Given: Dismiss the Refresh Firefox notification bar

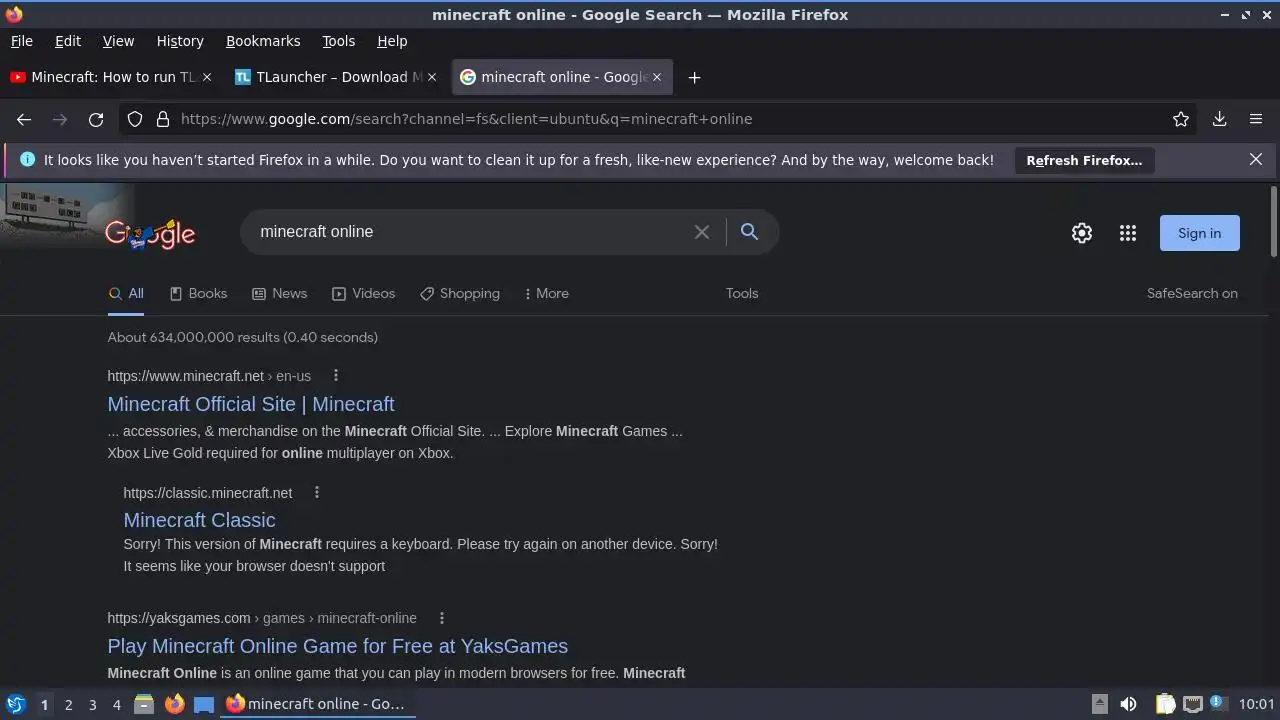Looking at the screenshot, I should [1256, 159].
